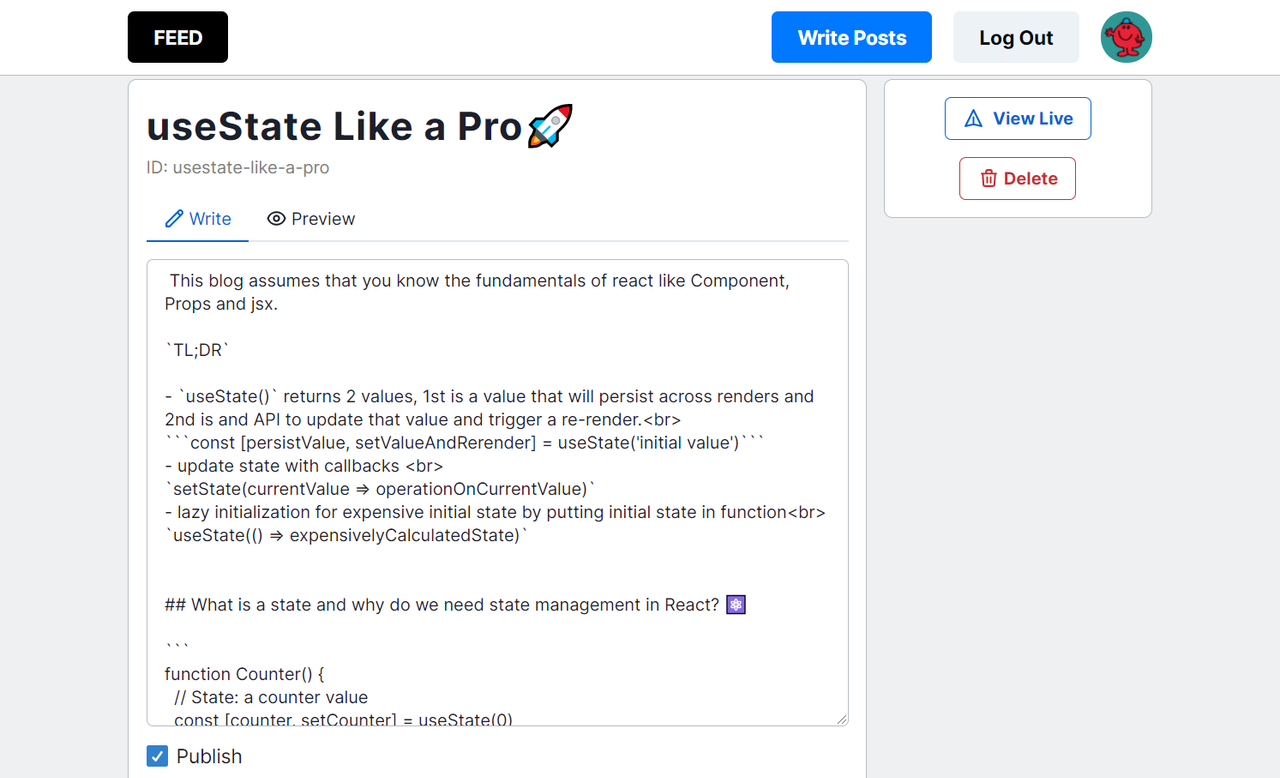Uncheck the Publish checkbox
This screenshot has width=1280, height=778.
[157, 756]
